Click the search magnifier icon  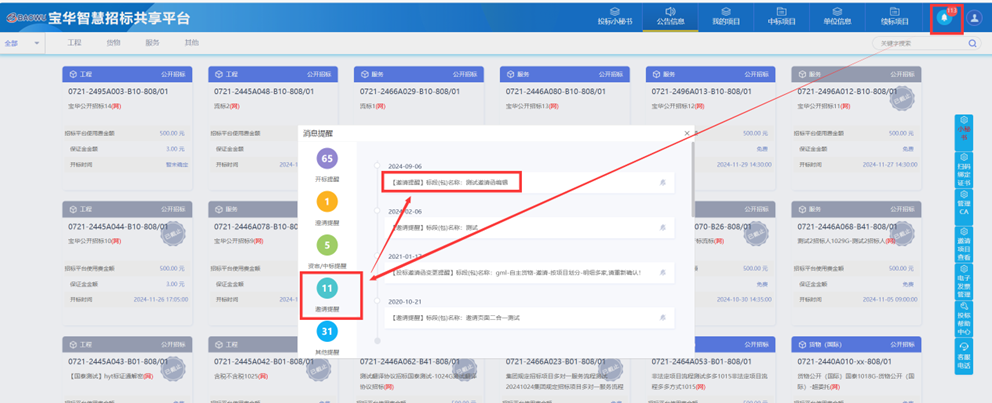[972, 44]
